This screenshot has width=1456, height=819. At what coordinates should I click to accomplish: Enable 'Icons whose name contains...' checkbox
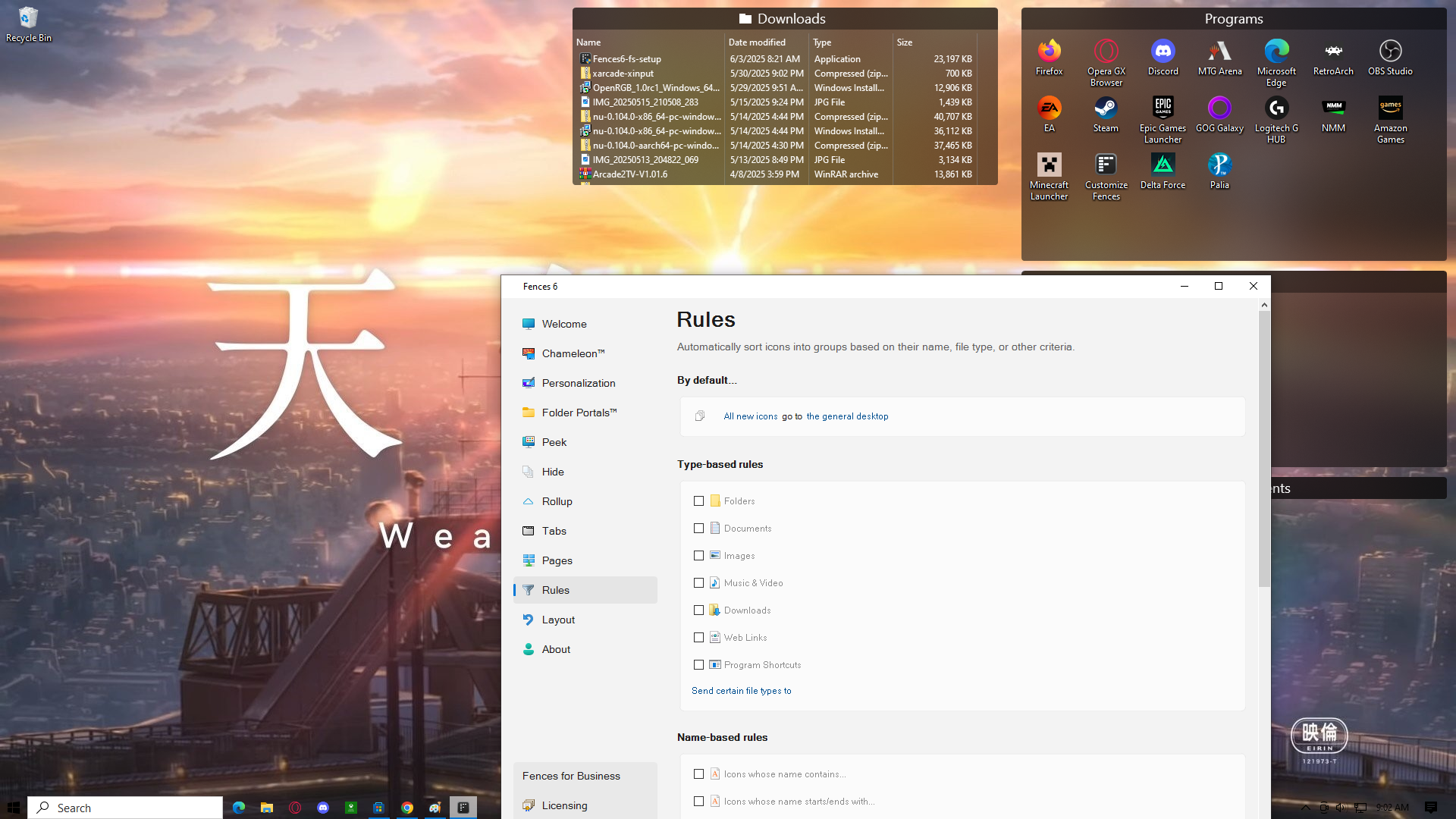pos(698,773)
